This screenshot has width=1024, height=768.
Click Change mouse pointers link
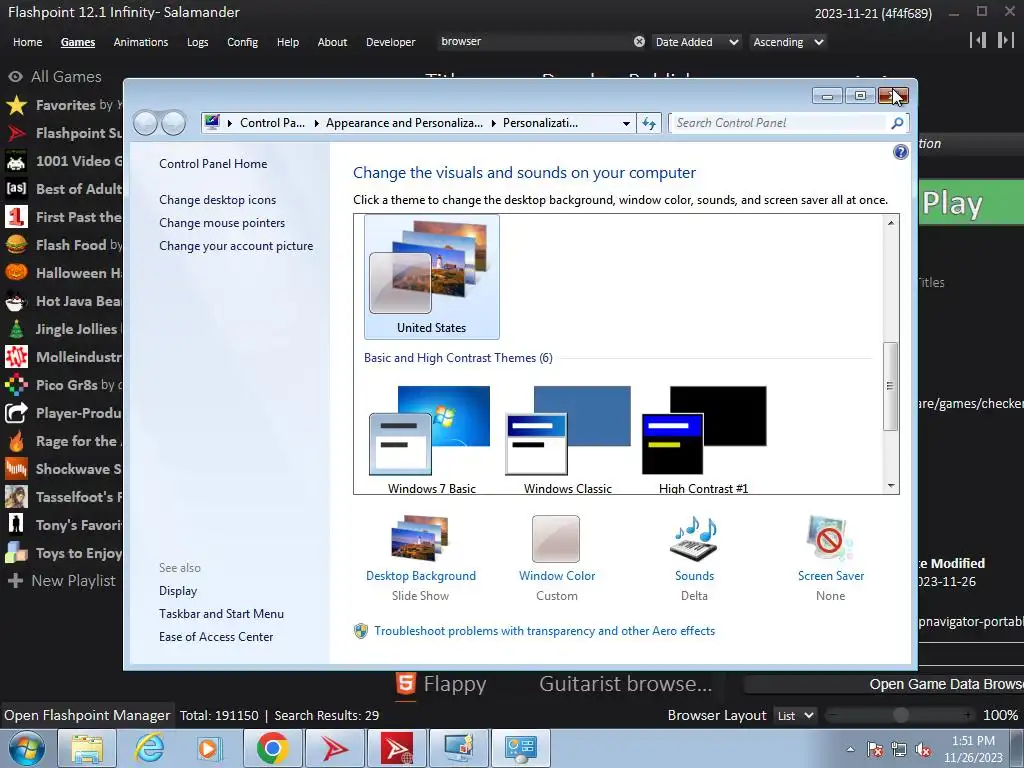(222, 223)
